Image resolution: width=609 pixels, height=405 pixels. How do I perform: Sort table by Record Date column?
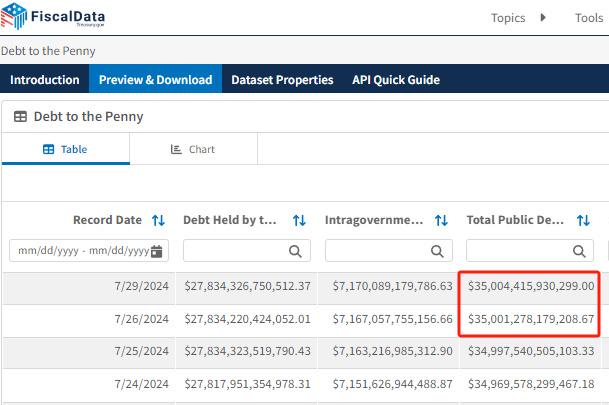tap(158, 220)
